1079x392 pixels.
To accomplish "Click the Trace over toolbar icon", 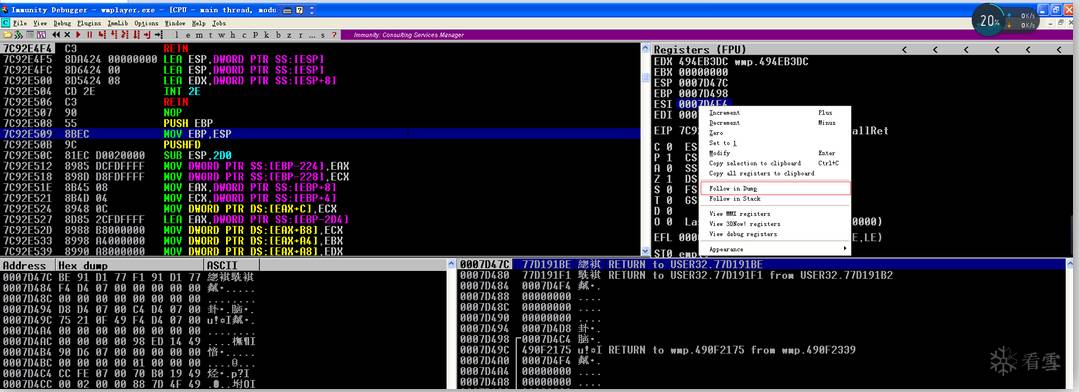I will pos(136,35).
